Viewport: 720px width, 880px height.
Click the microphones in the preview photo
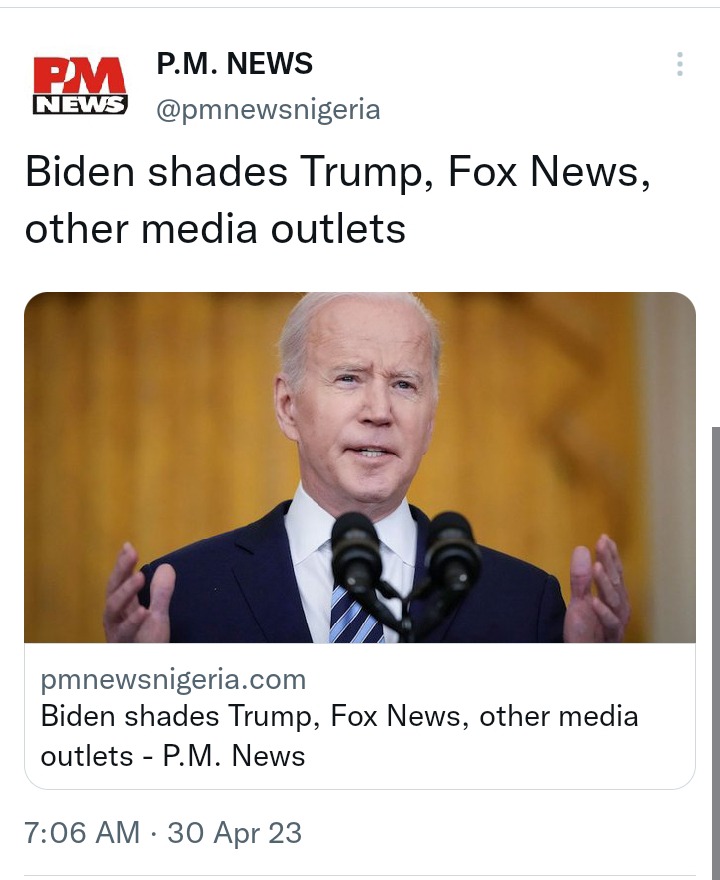[405, 572]
